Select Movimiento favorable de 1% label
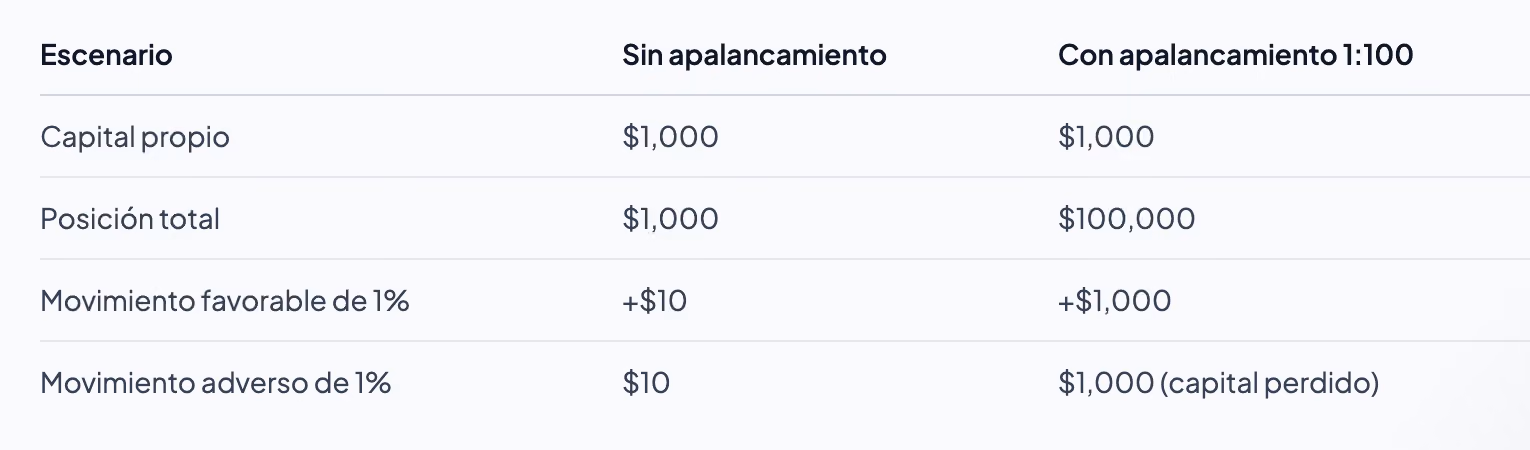This screenshot has height=450, width=1530. click(225, 301)
